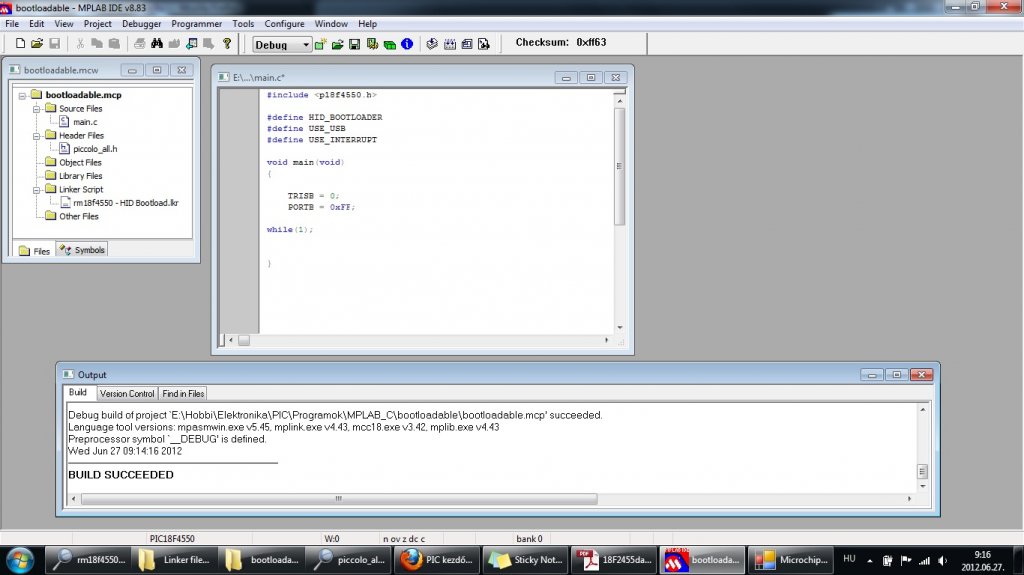
Task: Click the green box package icon
Action: 390,44
